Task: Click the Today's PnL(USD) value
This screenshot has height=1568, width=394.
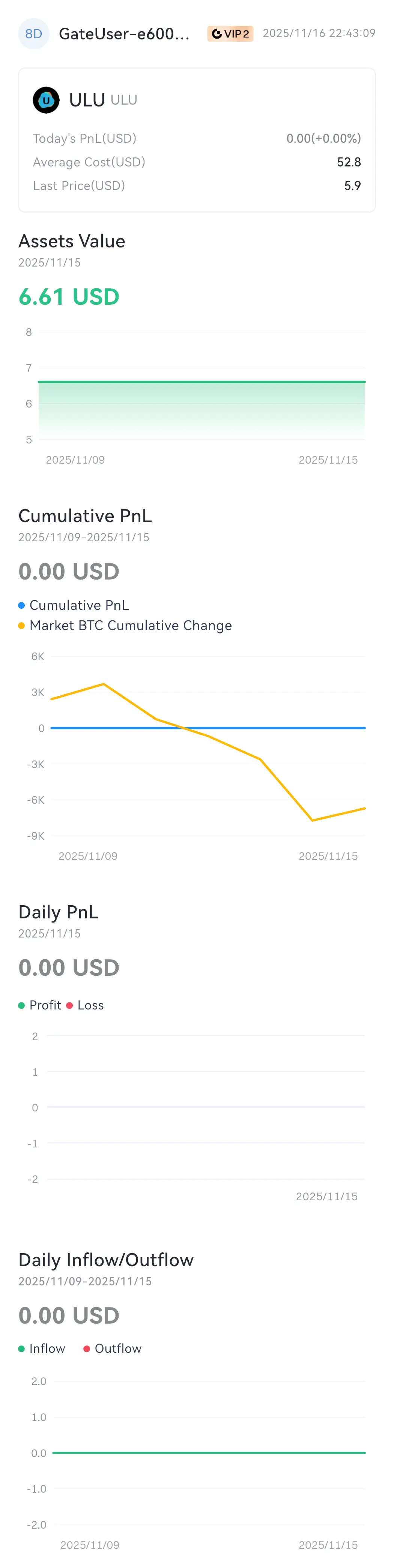Action: tap(323, 138)
